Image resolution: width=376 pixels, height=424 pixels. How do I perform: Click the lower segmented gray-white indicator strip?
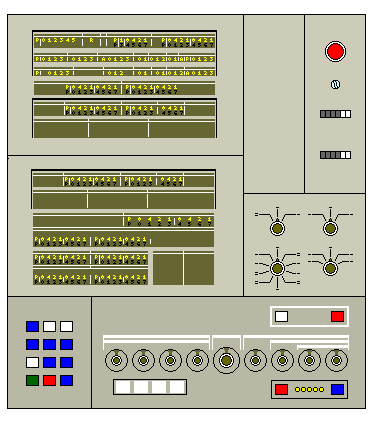(x=335, y=155)
